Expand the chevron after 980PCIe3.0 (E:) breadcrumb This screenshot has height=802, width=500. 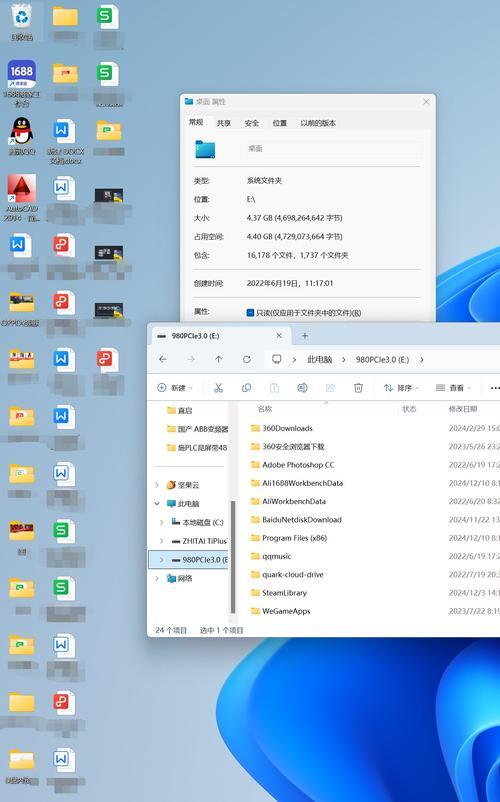421,360
